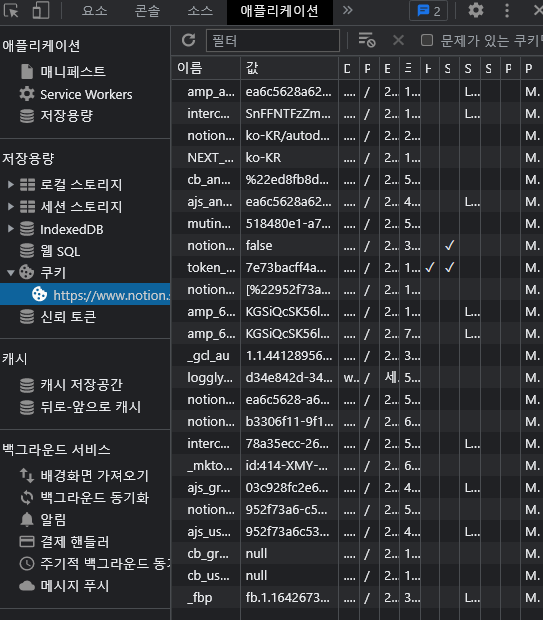Open 배경화면 가져오기 background service

tap(95, 476)
